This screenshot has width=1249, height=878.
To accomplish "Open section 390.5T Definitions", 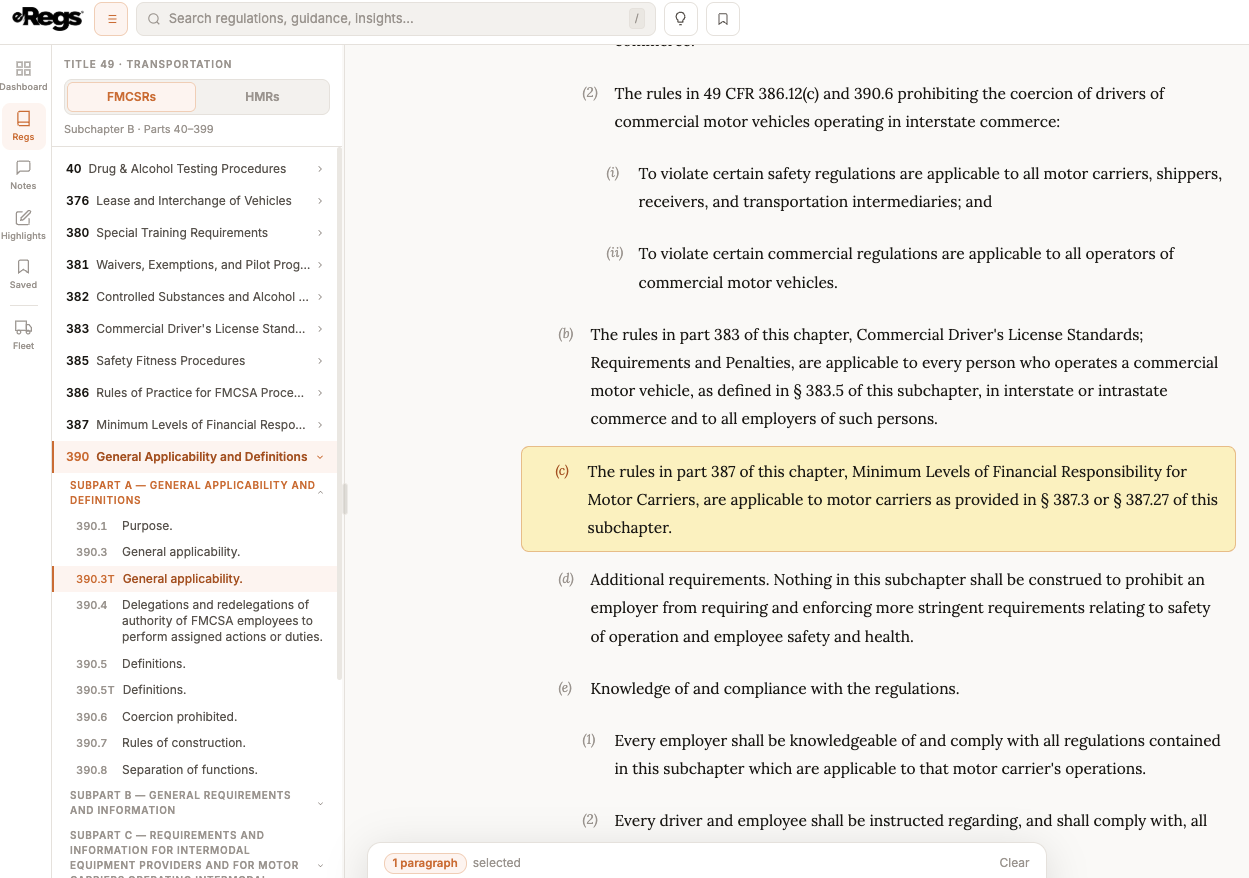I will click(194, 690).
